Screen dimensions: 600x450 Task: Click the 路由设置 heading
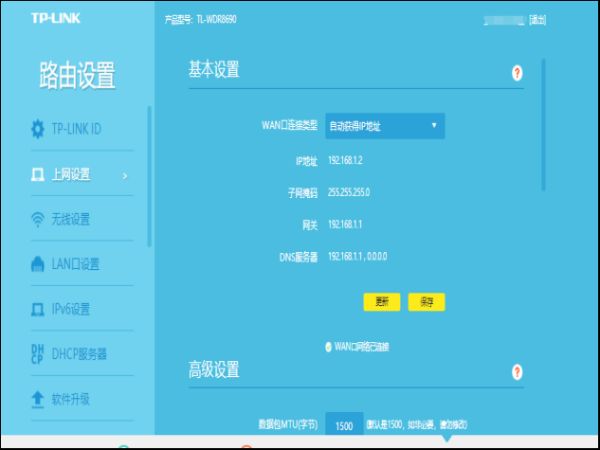[x=77, y=75]
